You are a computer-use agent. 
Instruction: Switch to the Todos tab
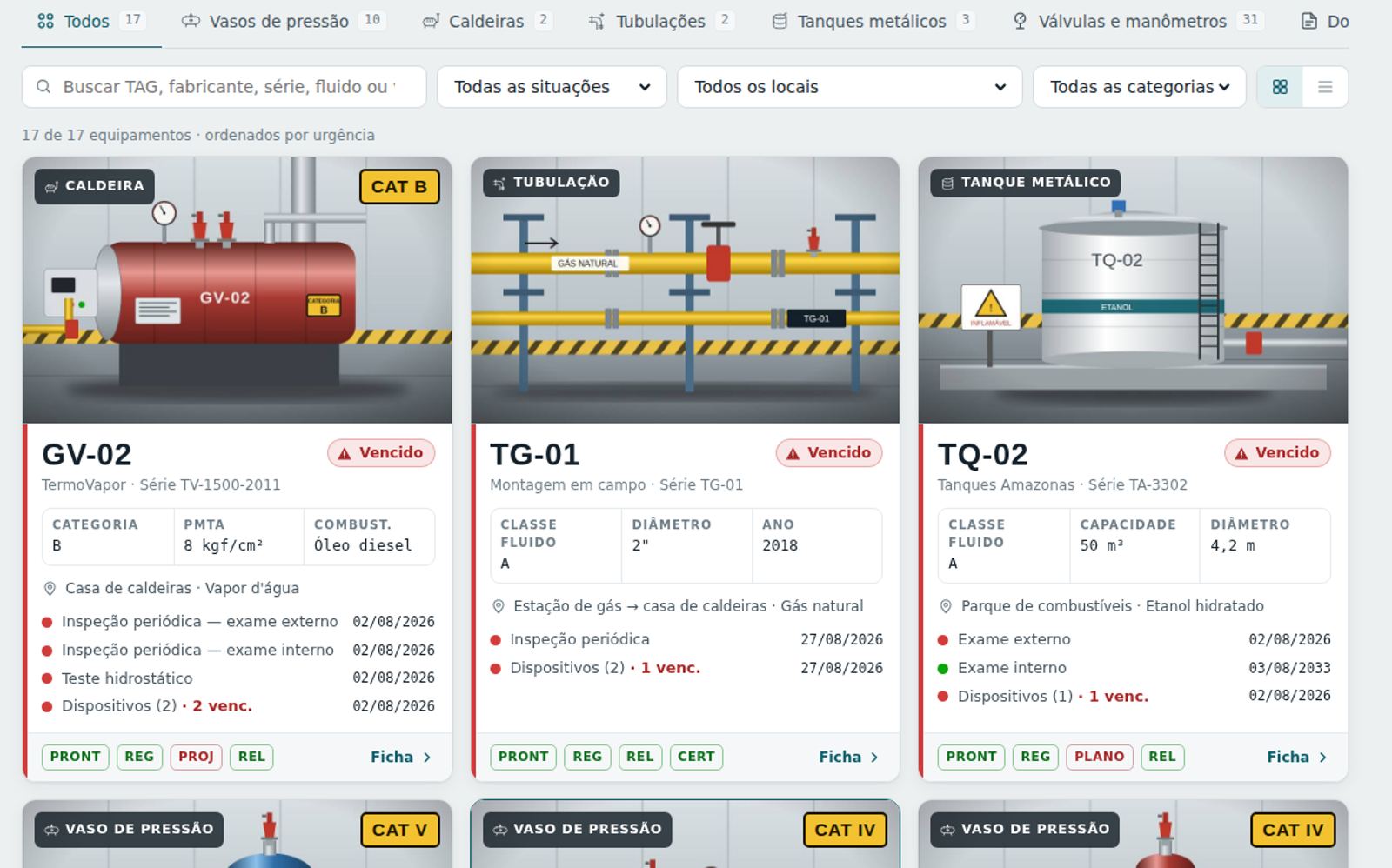tap(91, 21)
